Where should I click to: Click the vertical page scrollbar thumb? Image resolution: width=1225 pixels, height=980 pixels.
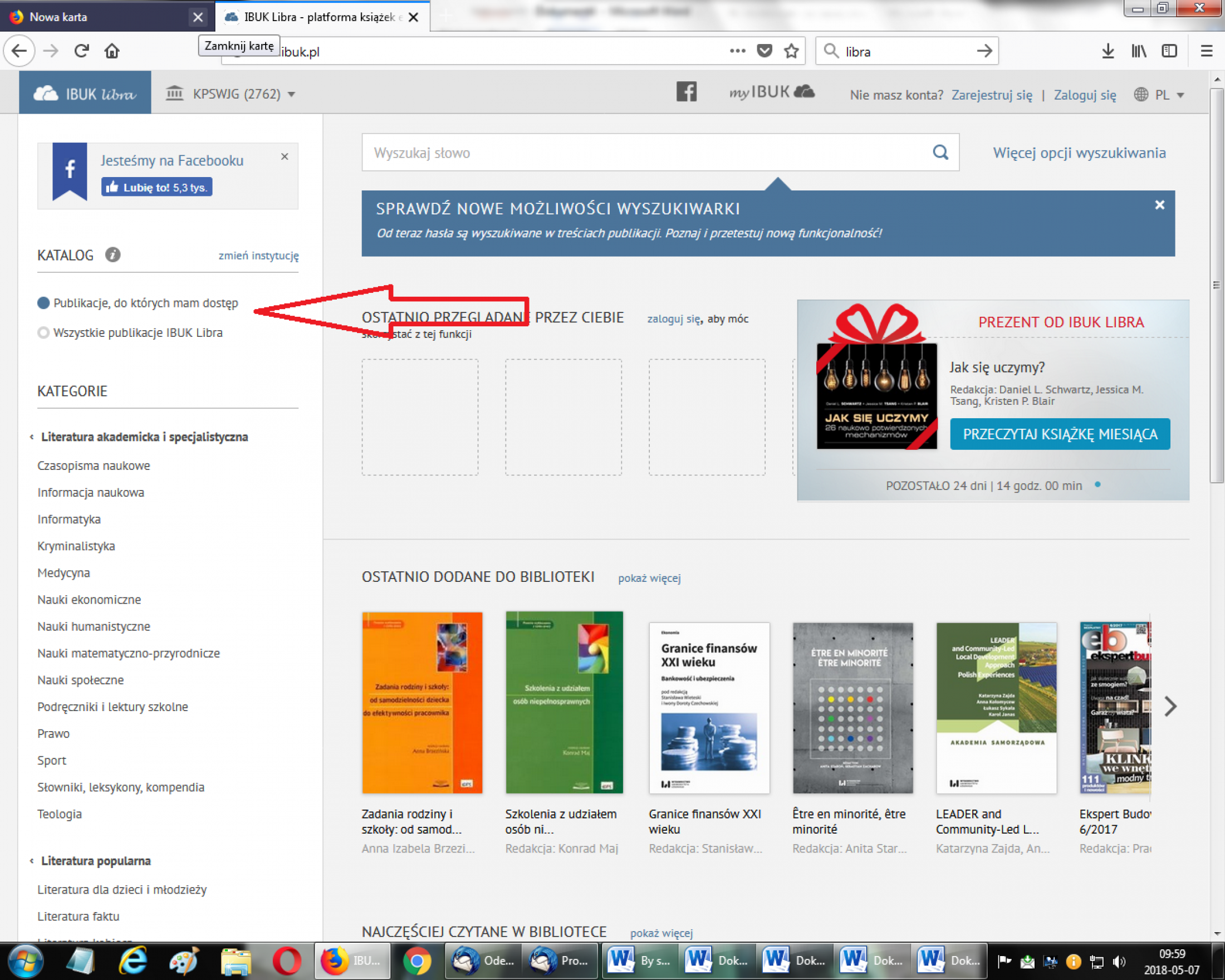1217,284
